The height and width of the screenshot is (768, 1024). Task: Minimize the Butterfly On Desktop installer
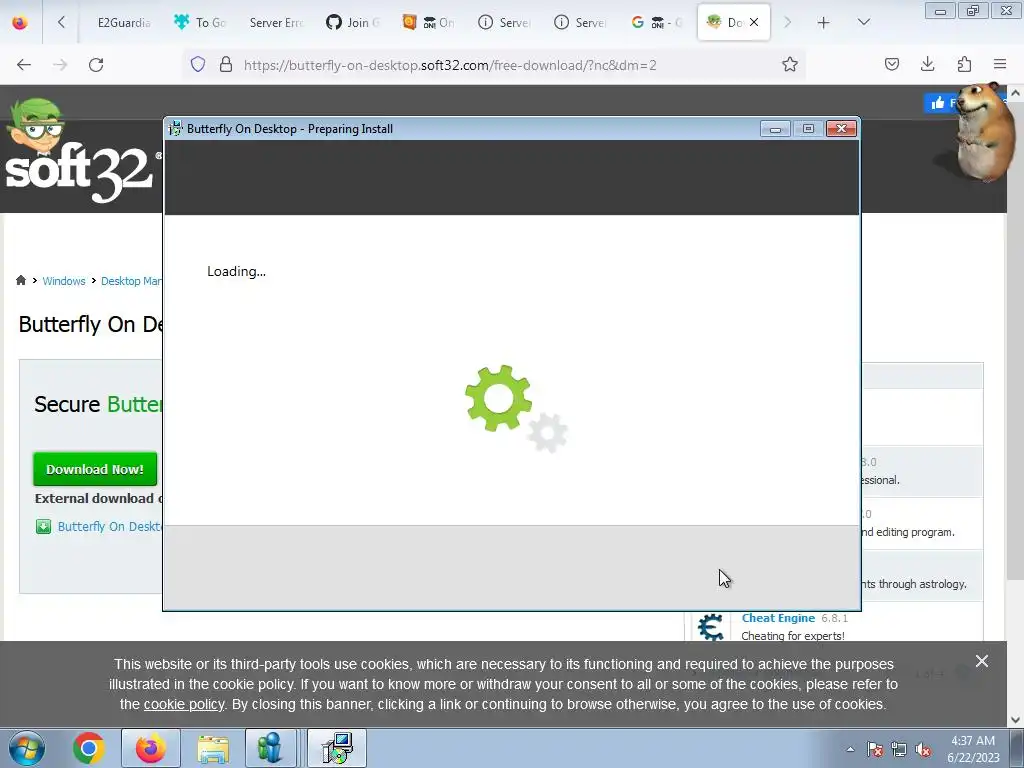(x=775, y=129)
